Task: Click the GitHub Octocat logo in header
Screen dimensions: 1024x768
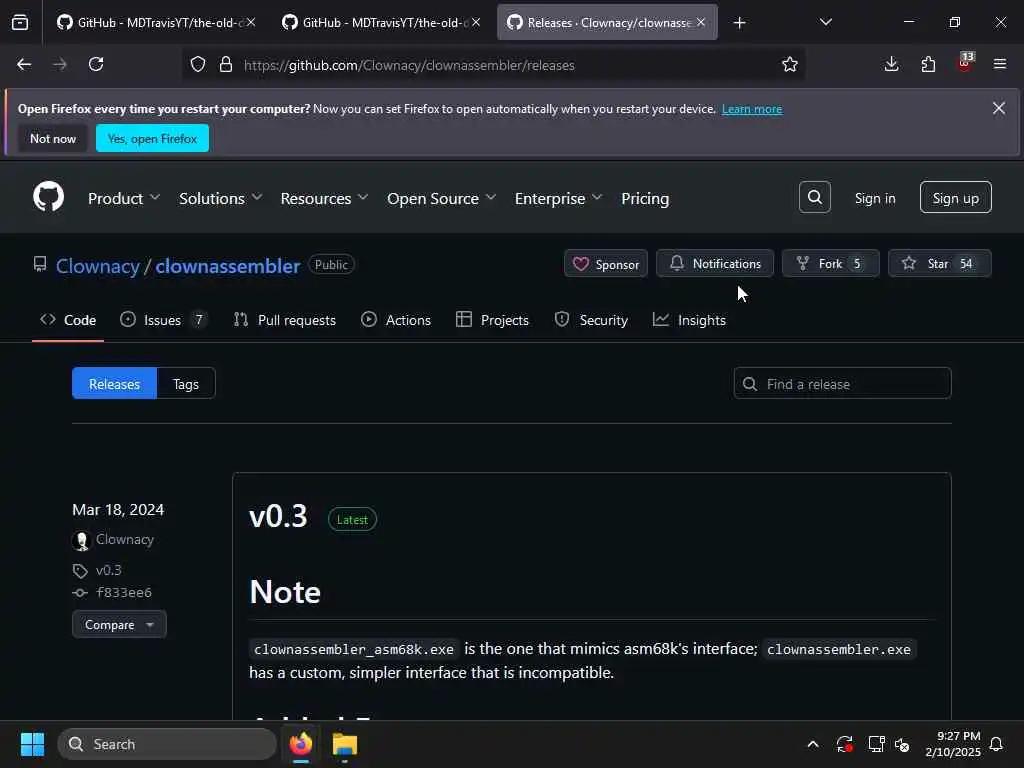Action: point(48,197)
